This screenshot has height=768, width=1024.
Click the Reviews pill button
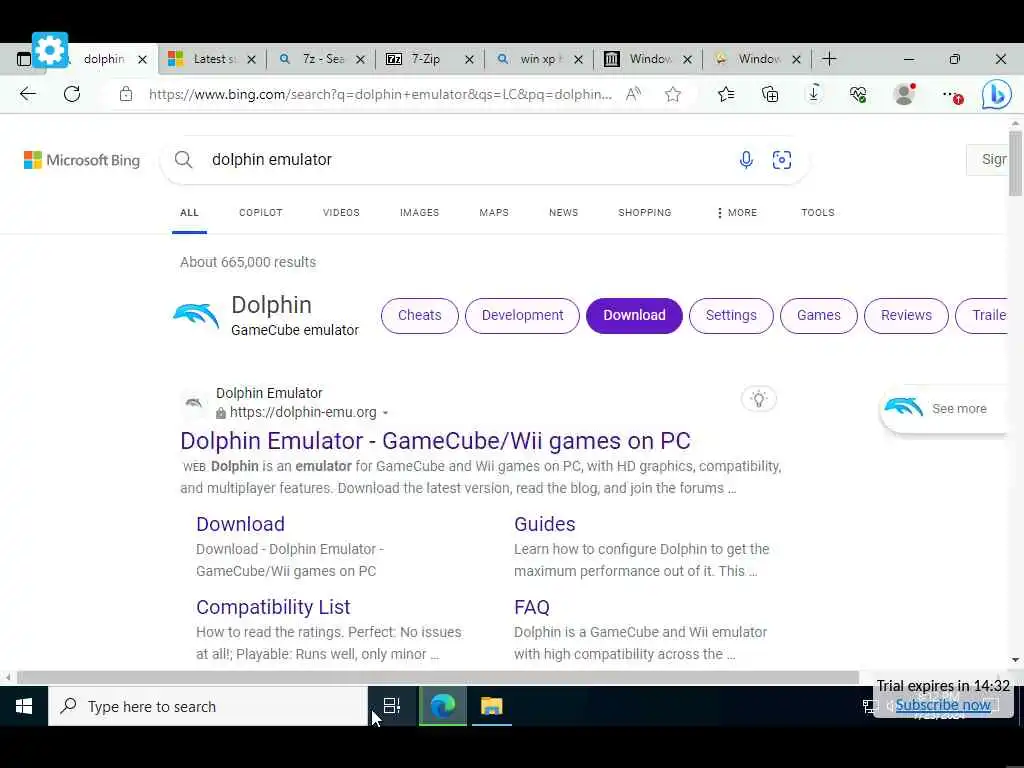pos(906,315)
